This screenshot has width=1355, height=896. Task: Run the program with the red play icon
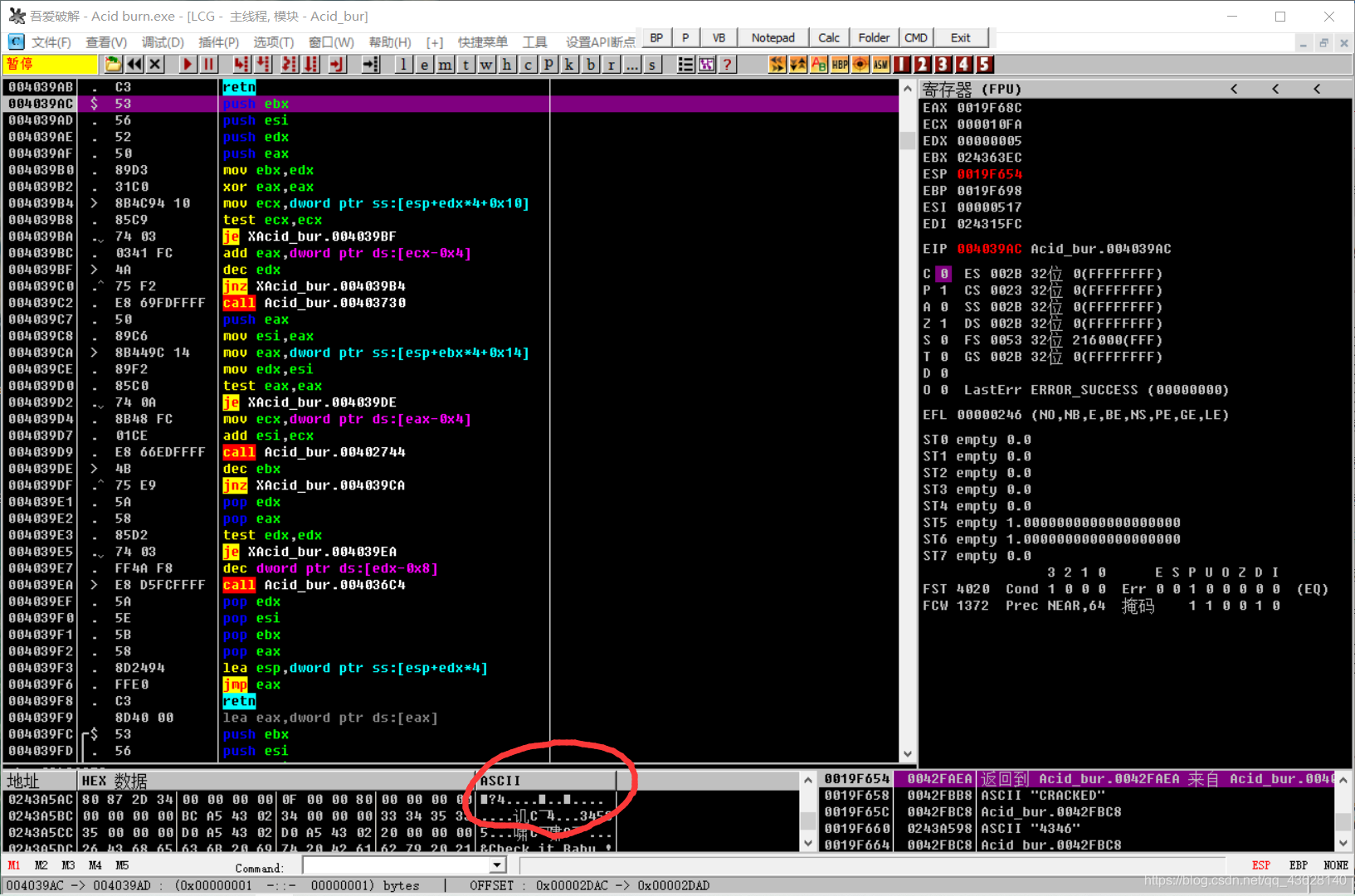[188, 64]
